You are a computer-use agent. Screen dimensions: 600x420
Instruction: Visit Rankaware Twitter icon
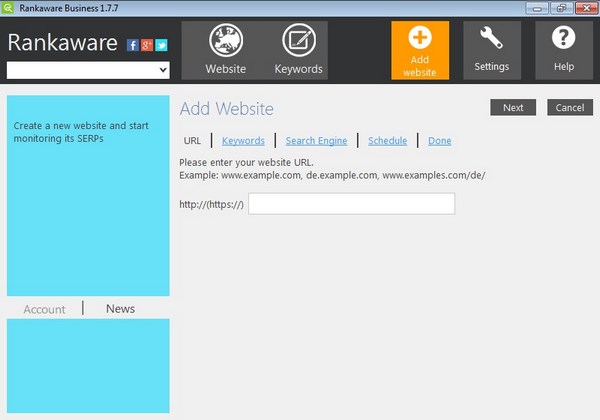click(x=161, y=46)
